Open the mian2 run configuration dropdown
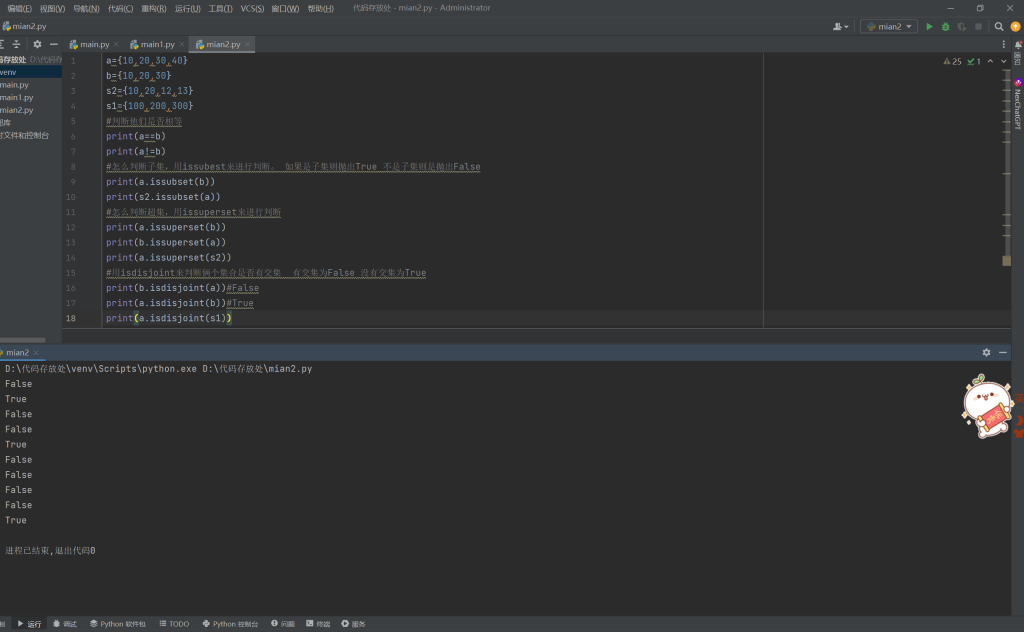The height and width of the screenshot is (632, 1024). point(888,27)
